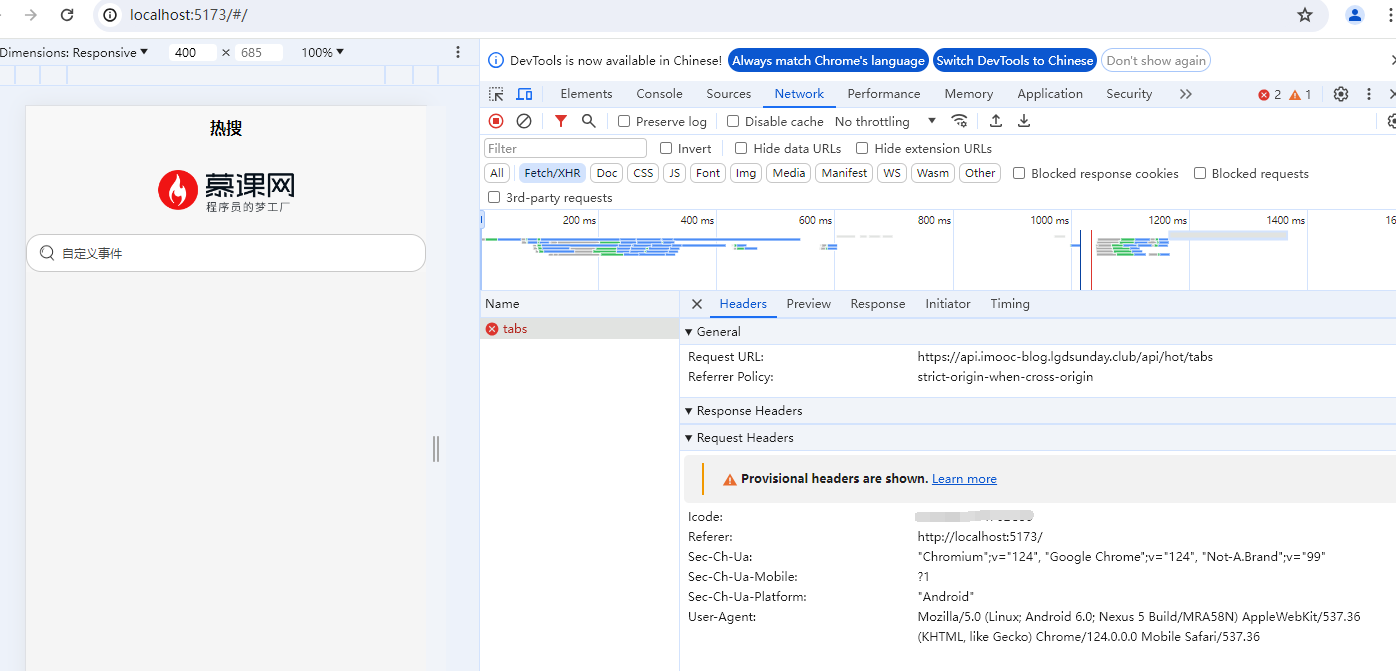Open Chrome profile avatar icon
Viewport: 1396px width, 671px height.
pos(1355,15)
